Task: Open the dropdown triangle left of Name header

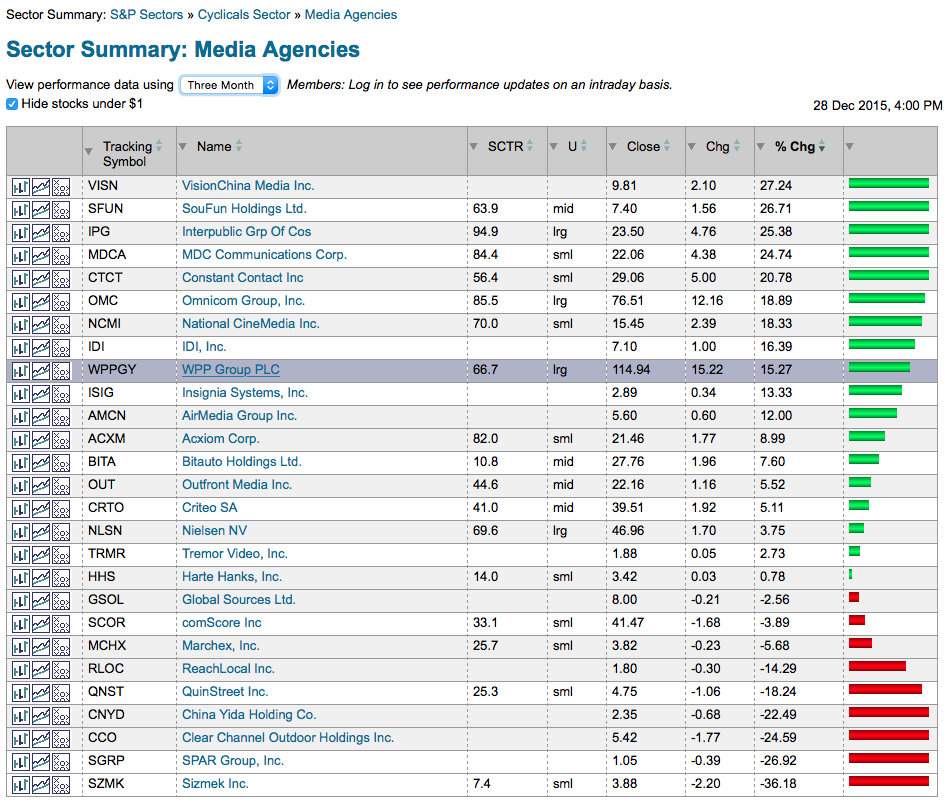Action: pyautogui.click(x=183, y=147)
